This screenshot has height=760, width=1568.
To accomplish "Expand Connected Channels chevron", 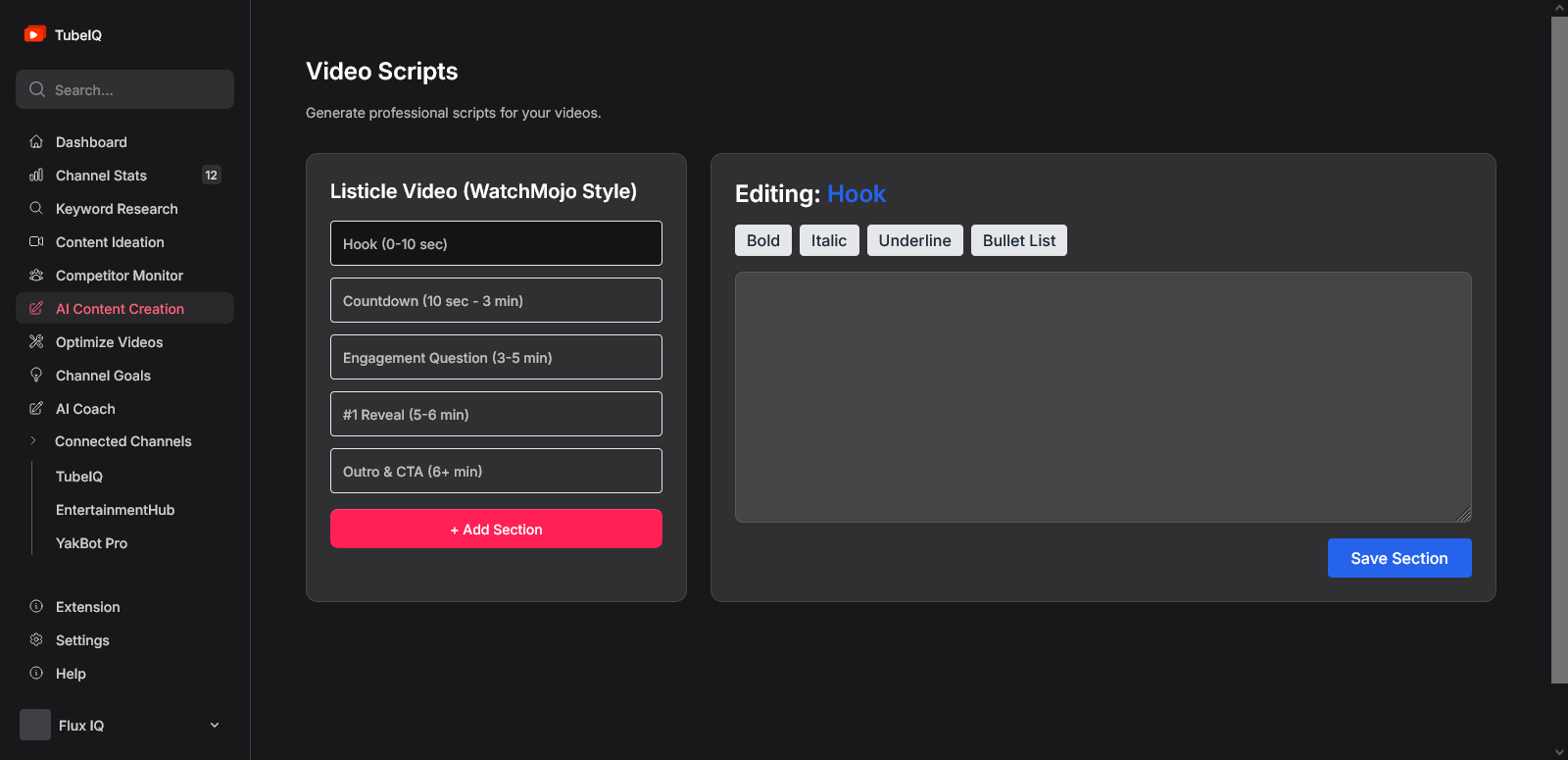I will click(x=33, y=441).
